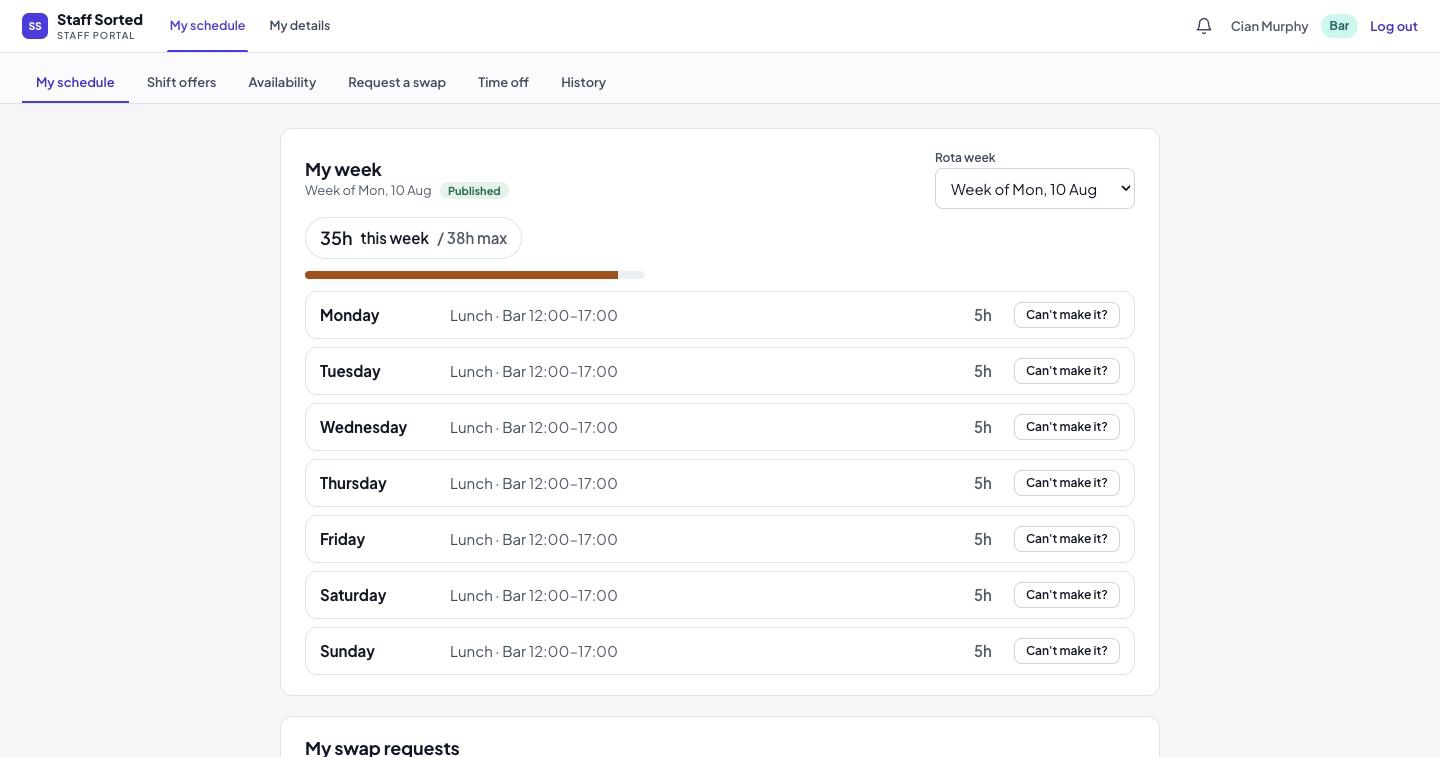Screen dimensions: 1440x757
Task: Select the Monday day label
Action: pyautogui.click(x=349, y=315)
